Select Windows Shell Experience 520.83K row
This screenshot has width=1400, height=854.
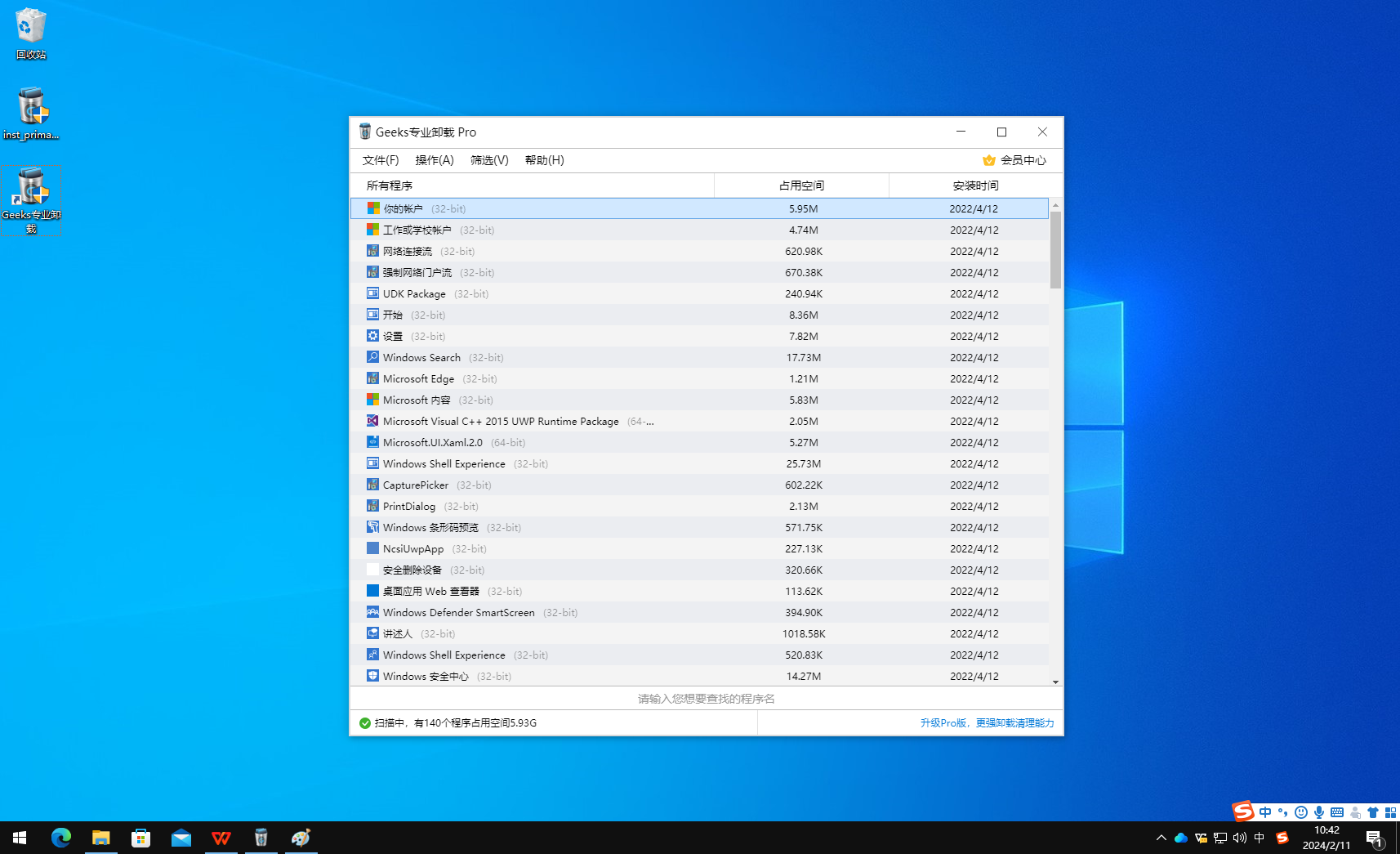tap(700, 655)
